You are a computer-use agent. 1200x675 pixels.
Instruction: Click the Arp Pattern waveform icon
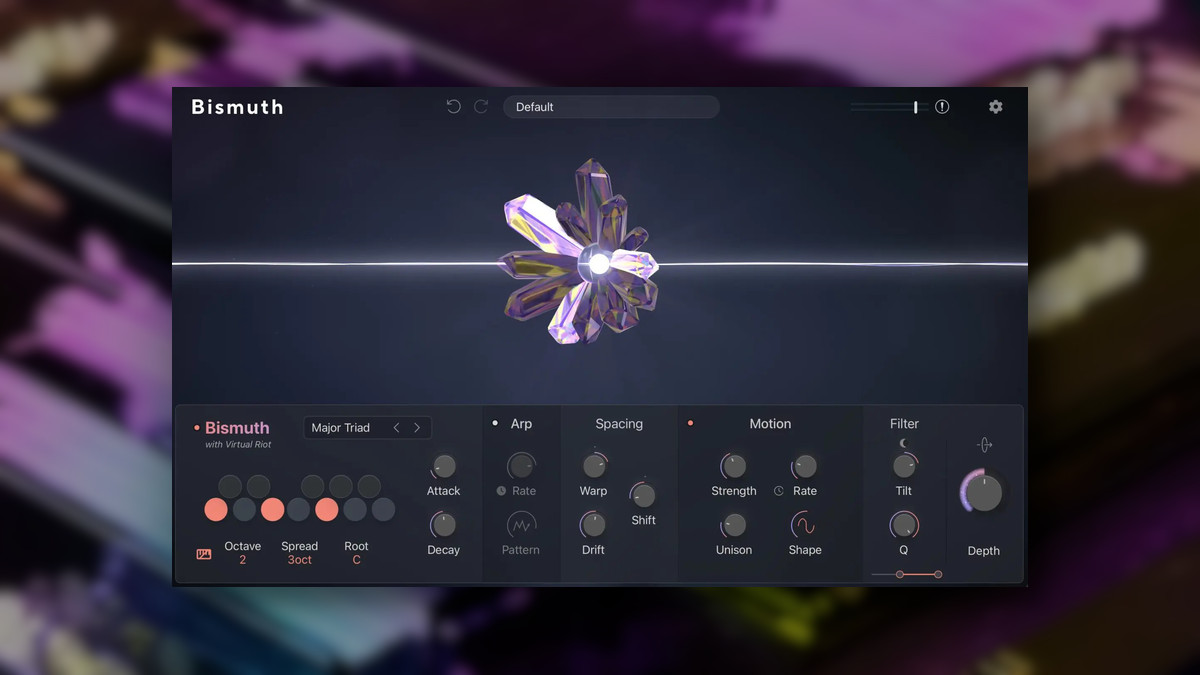tap(520, 524)
